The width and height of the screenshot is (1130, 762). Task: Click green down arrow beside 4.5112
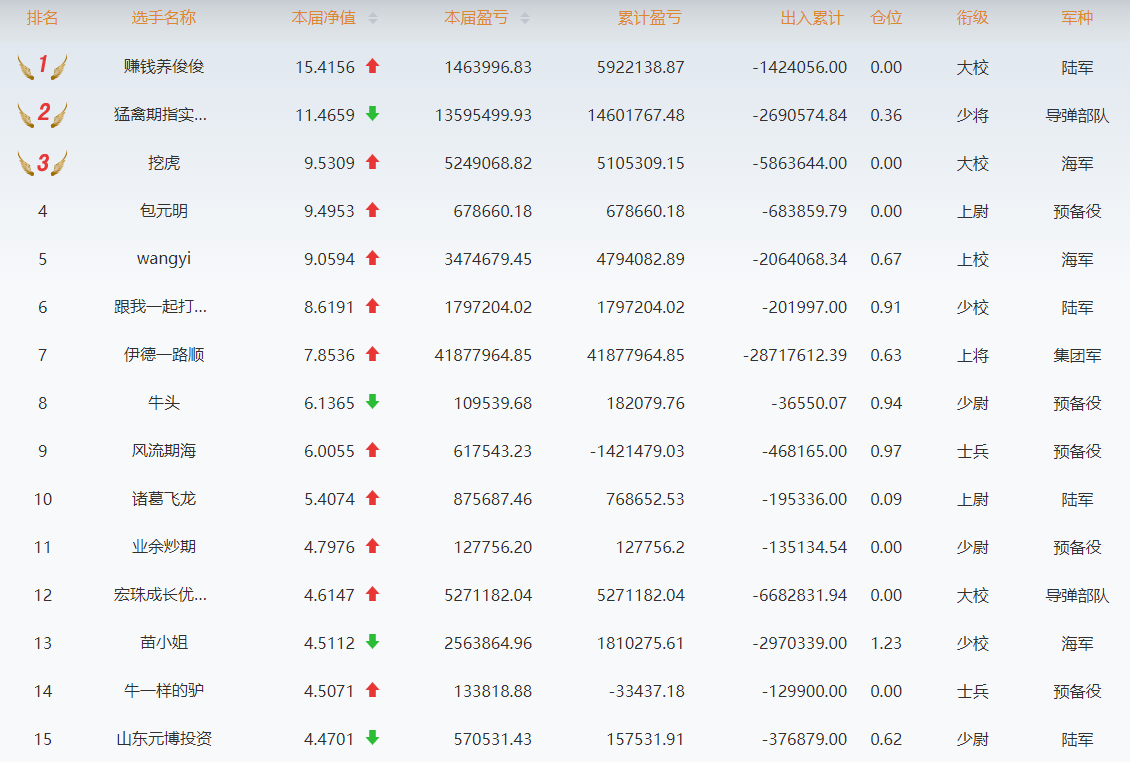tap(373, 642)
